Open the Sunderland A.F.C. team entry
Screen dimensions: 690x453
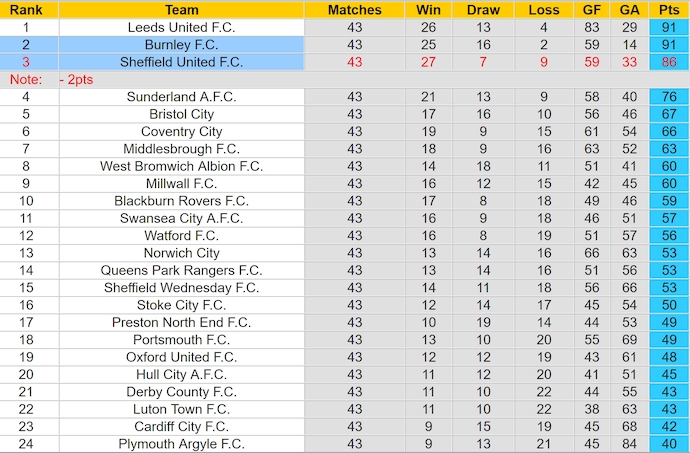click(181, 97)
